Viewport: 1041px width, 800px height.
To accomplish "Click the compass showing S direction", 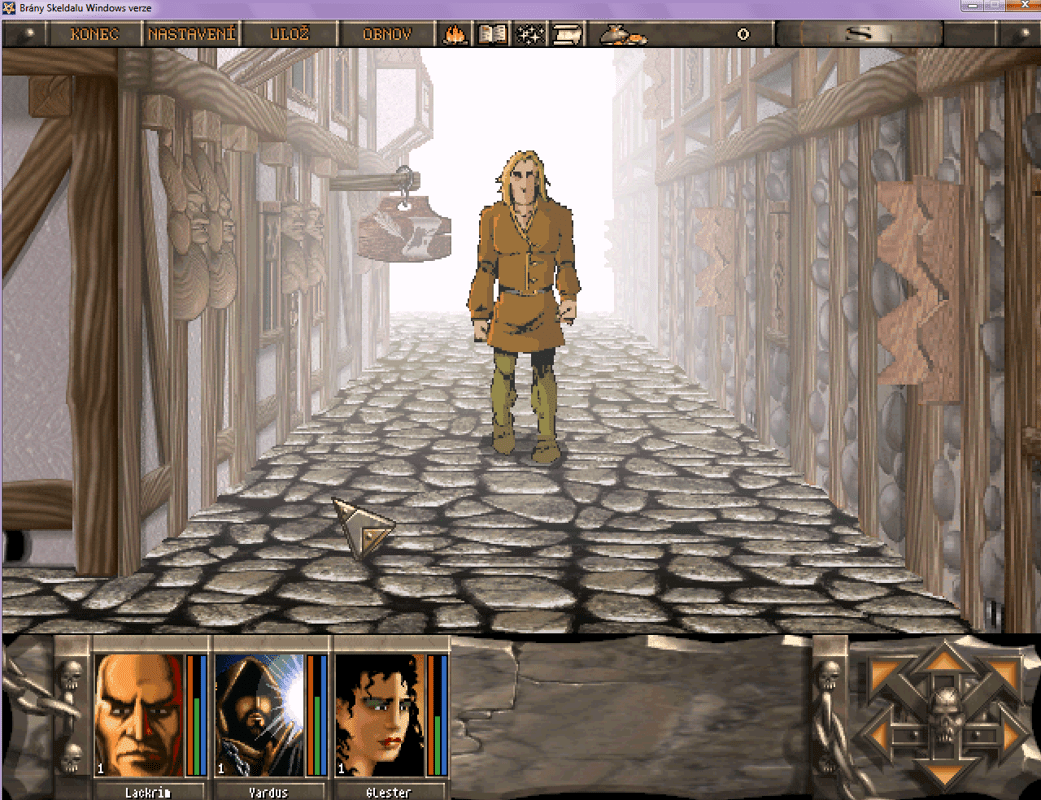I will click(859, 33).
